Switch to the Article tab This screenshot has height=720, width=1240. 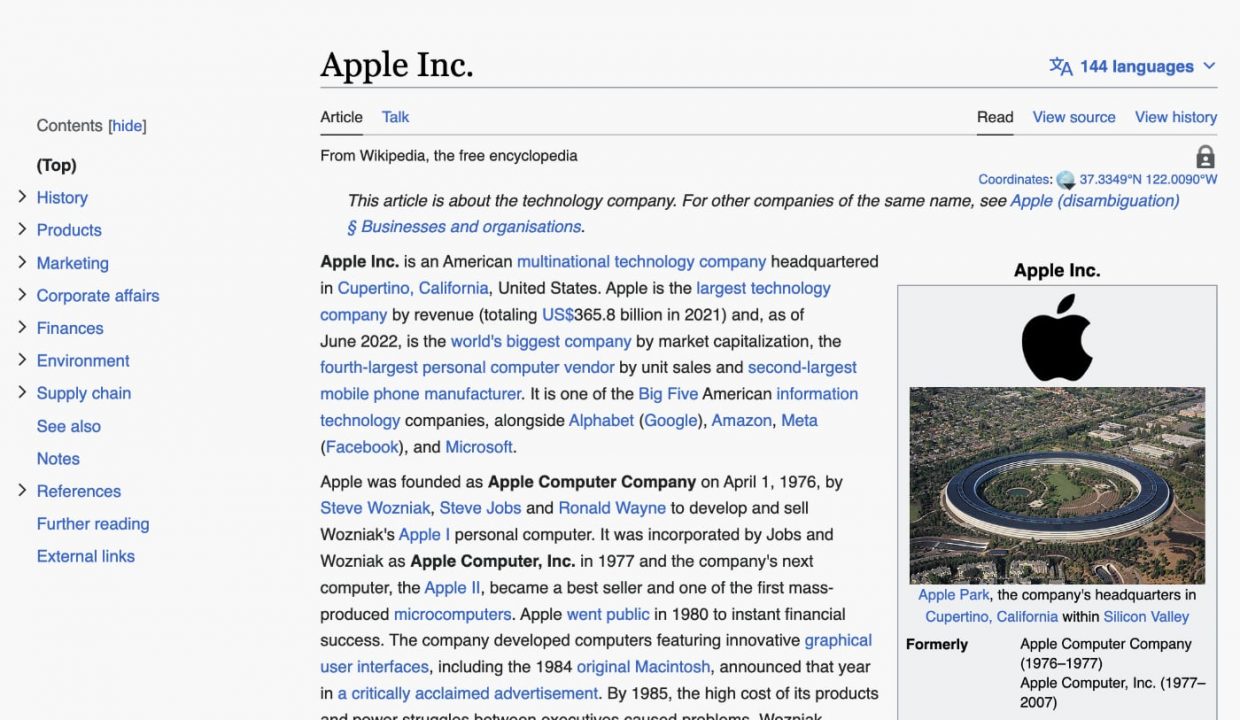[x=341, y=117]
